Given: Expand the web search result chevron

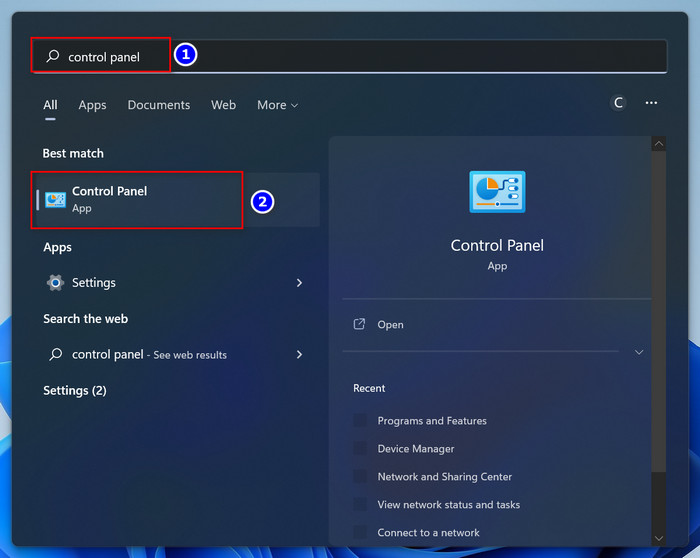Looking at the screenshot, I should 300,354.
